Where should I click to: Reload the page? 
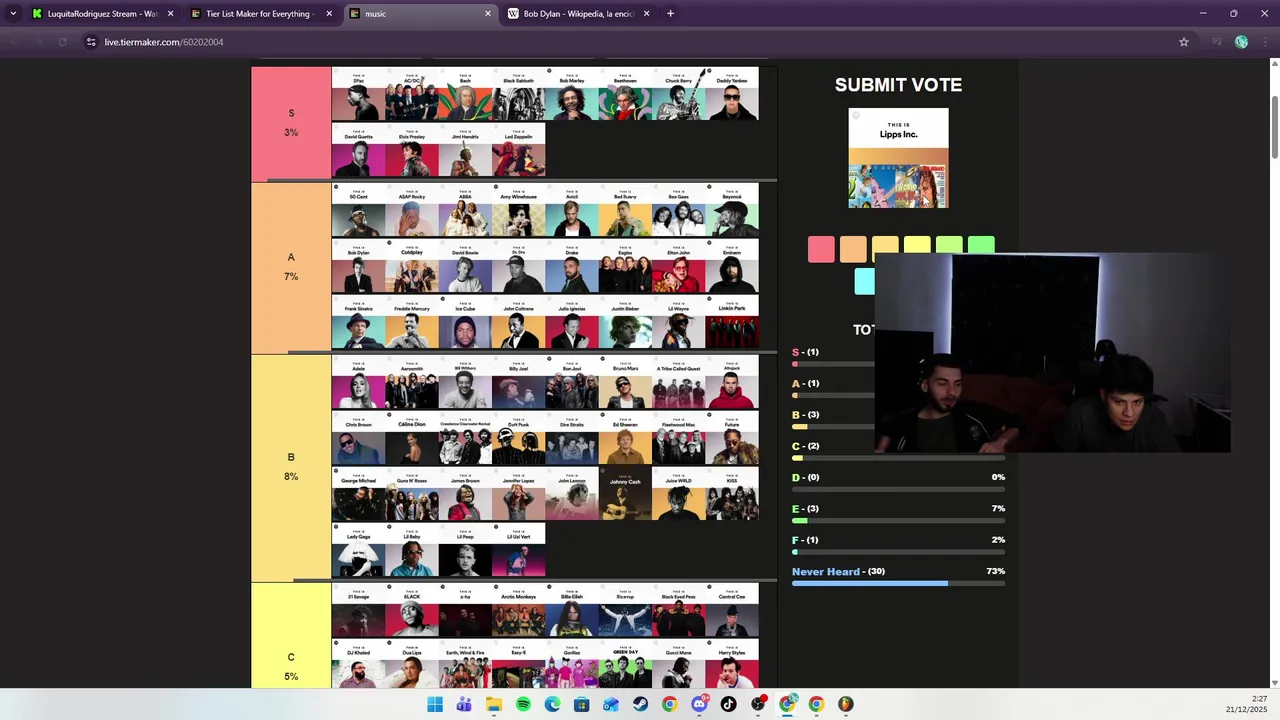click(x=62, y=42)
